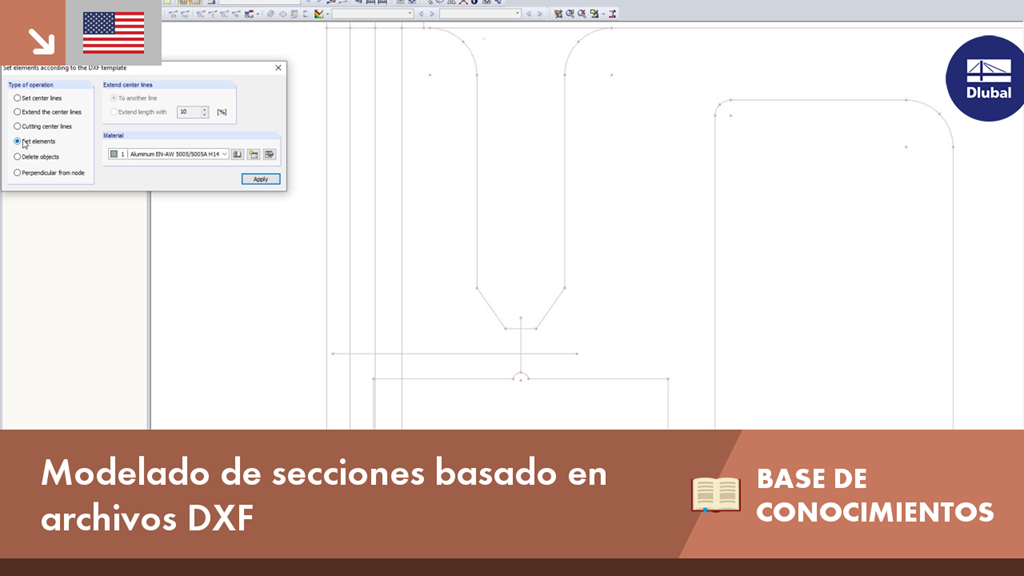Screen dimensions: 1024x576
Task: Open the material edit icon in the Material section
Action: [x=269, y=155]
